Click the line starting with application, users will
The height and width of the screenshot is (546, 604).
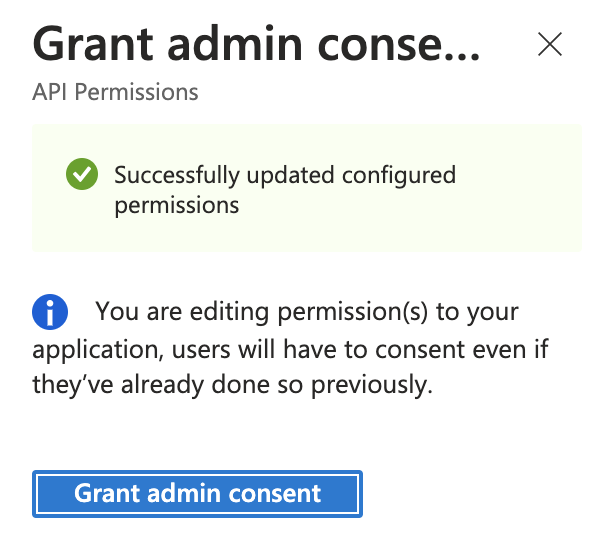coord(290,349)
